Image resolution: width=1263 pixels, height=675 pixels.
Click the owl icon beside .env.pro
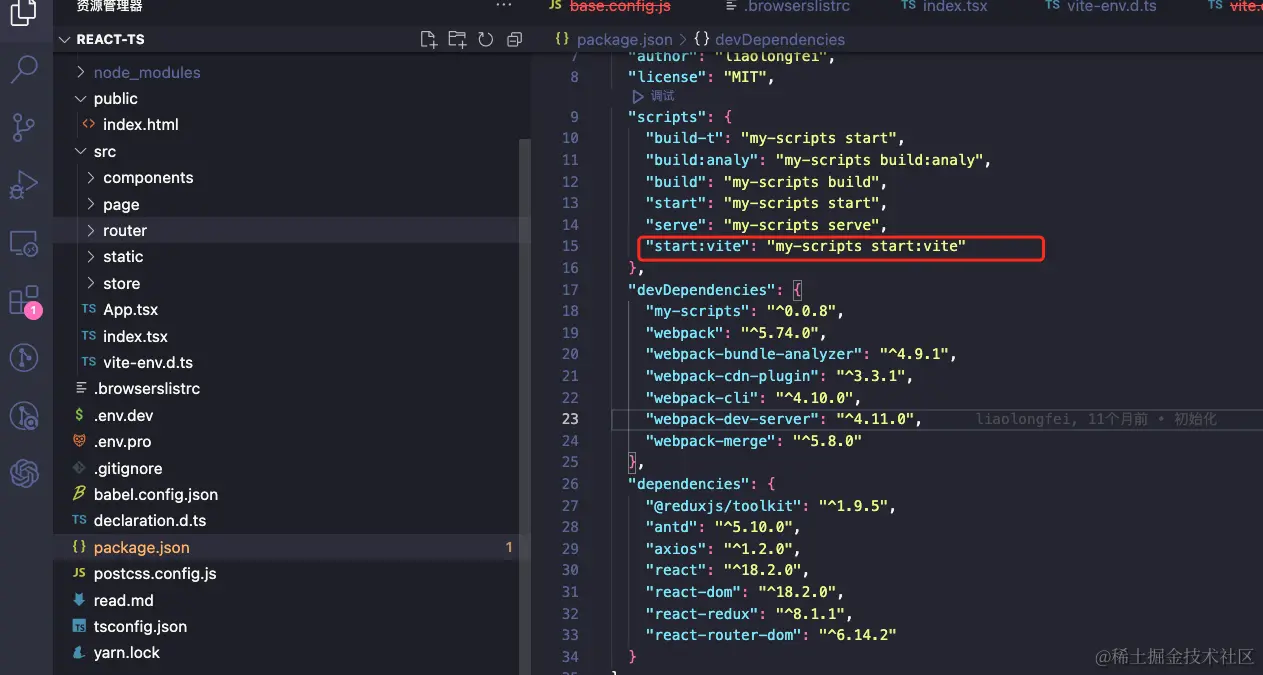tap(79, 442)
